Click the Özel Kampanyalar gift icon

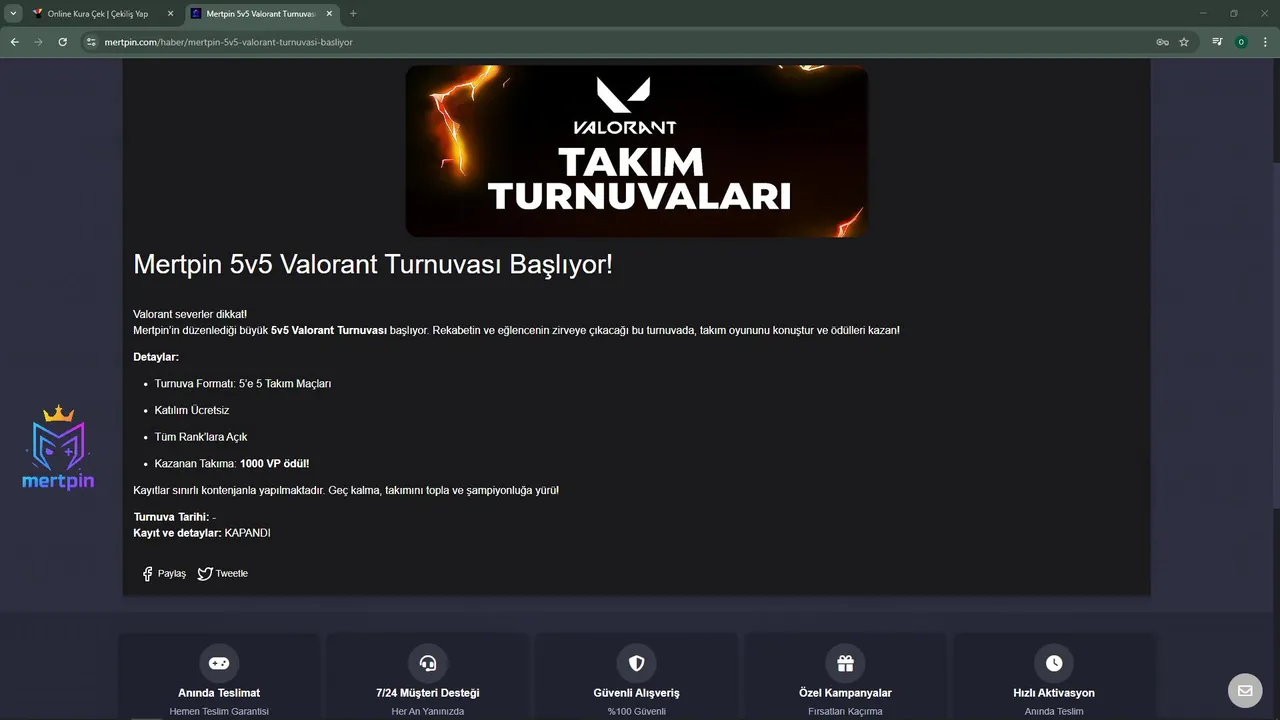[845, 663]
